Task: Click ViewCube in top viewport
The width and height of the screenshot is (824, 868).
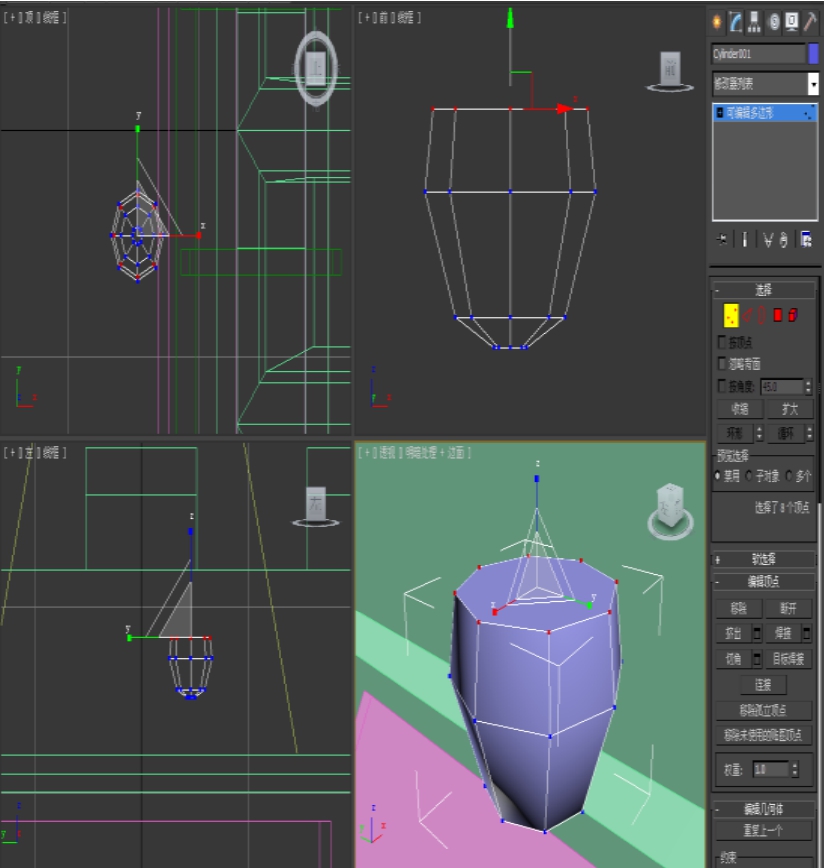Action: 316,69
